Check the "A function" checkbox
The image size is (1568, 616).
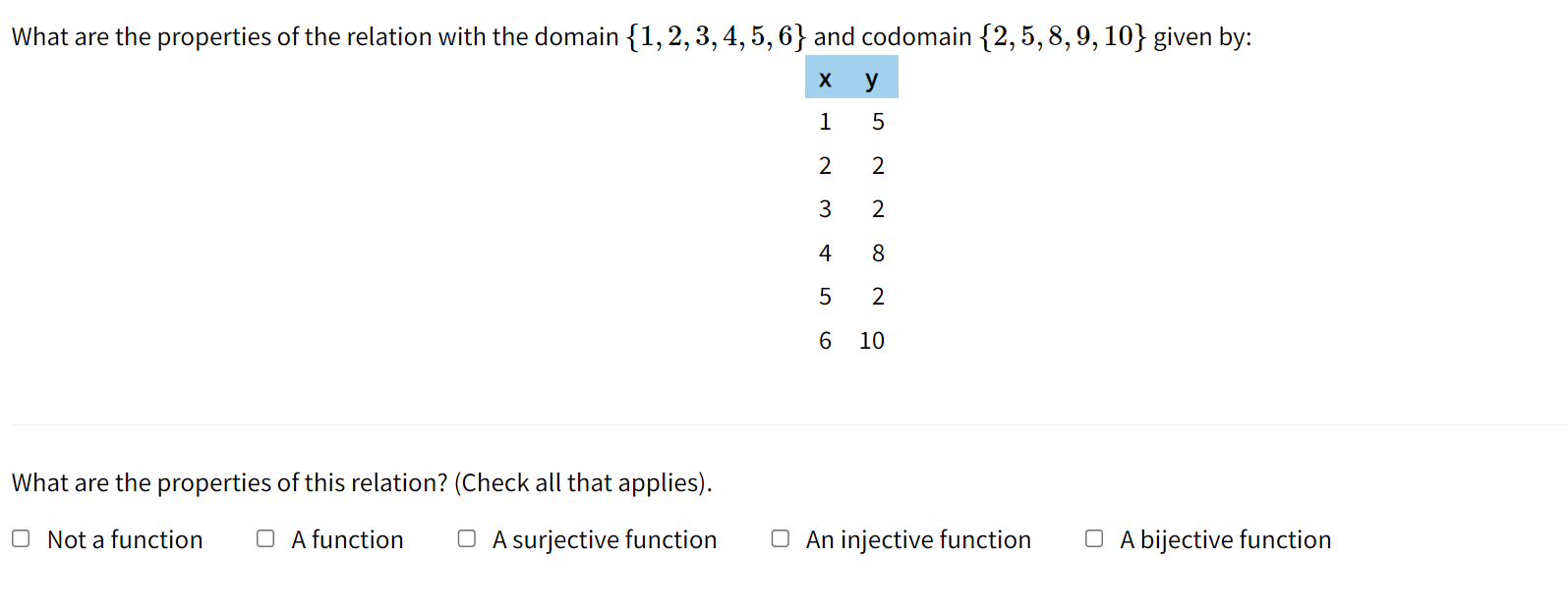click(263, 538)
